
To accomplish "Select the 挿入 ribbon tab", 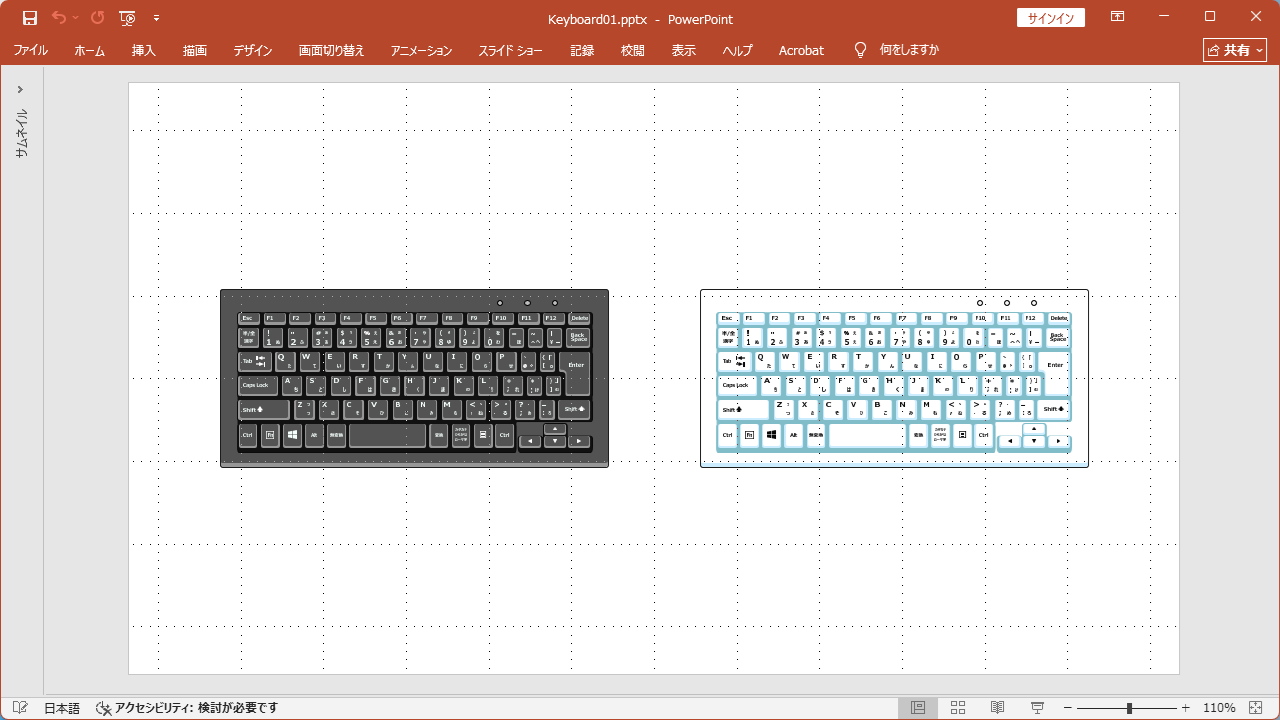I will 143,50.
